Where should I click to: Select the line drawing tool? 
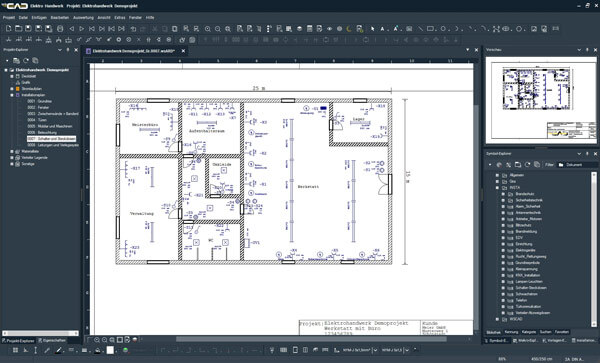click(420, 29)
